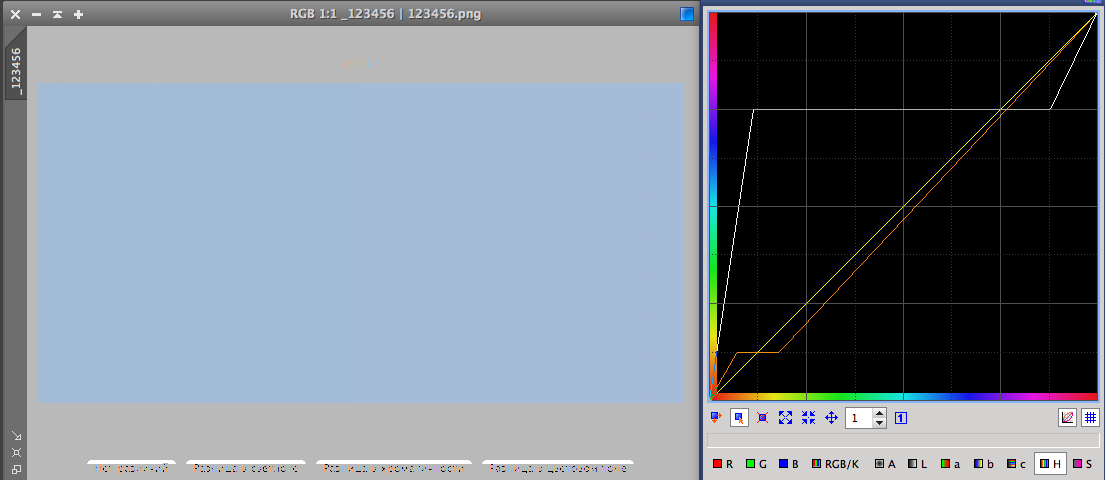Enable the Zoom In mode for curve

click(x=786, y=417)
